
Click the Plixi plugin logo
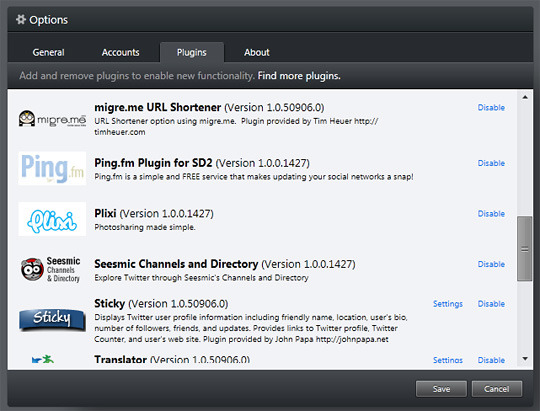[52, 219]
